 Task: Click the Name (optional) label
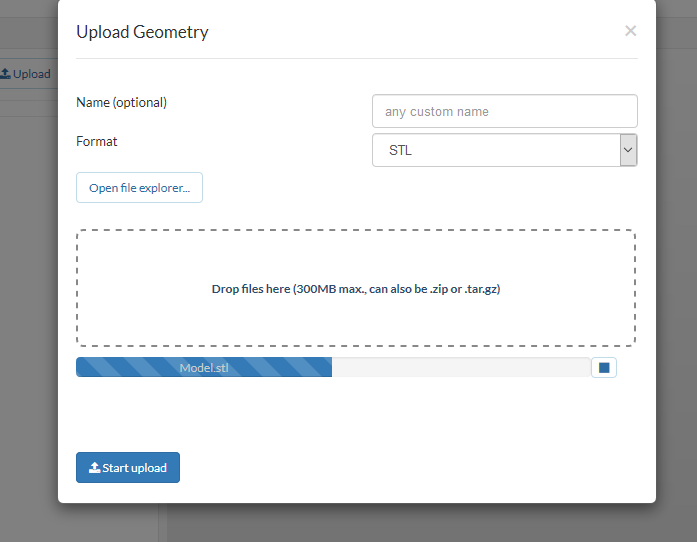tap(121, 102)
